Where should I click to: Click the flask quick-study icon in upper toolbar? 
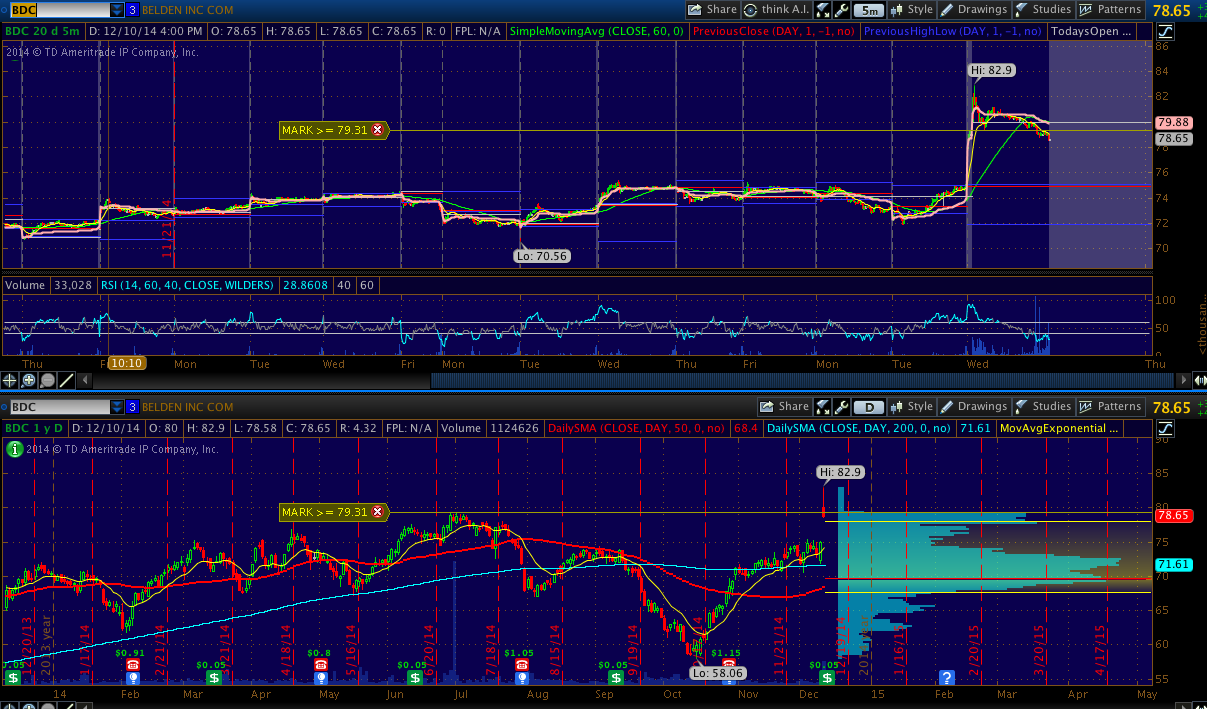[823, 10]
